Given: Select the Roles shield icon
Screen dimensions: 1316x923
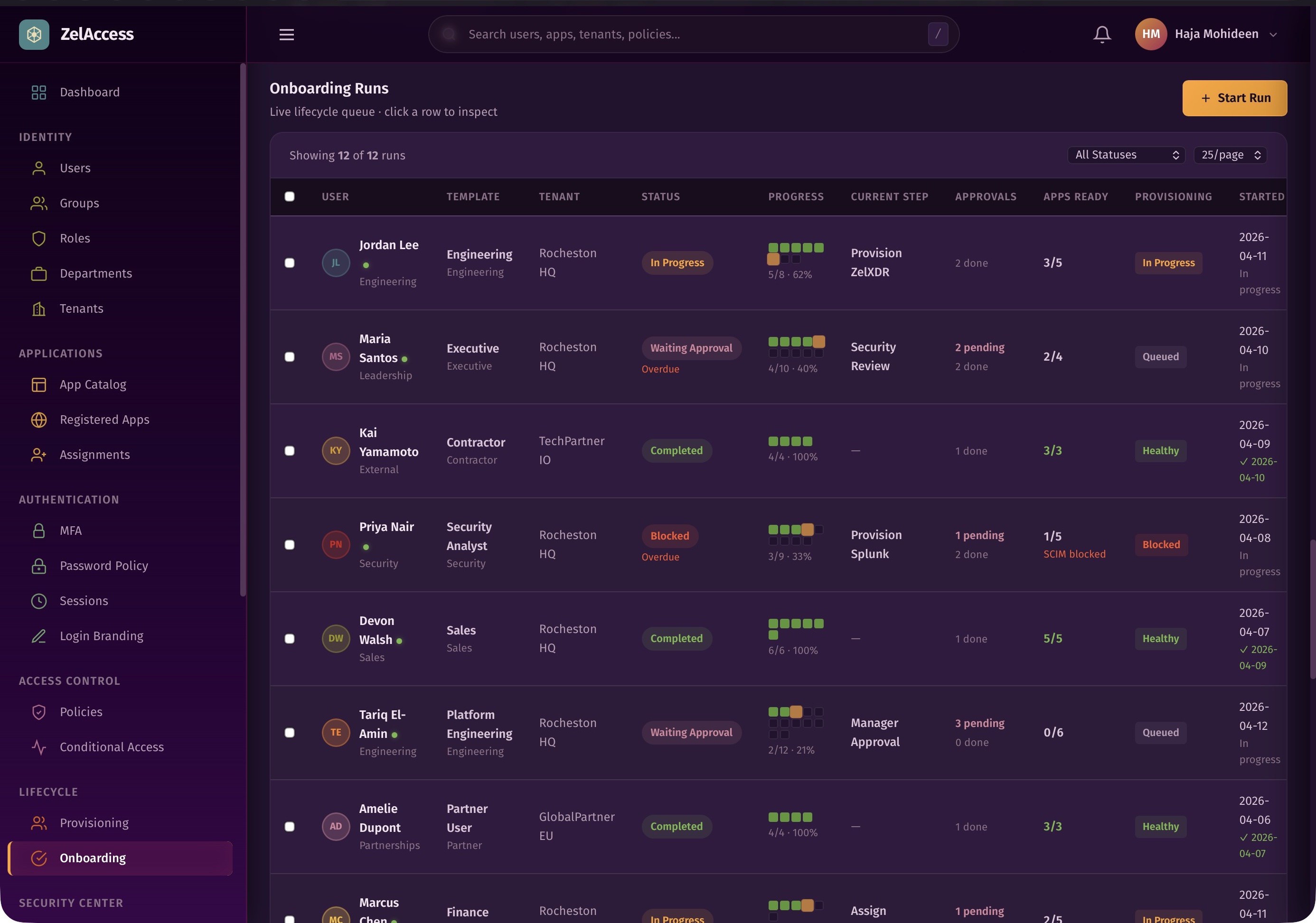Looking at the screenshot, I should pos(38,238).
